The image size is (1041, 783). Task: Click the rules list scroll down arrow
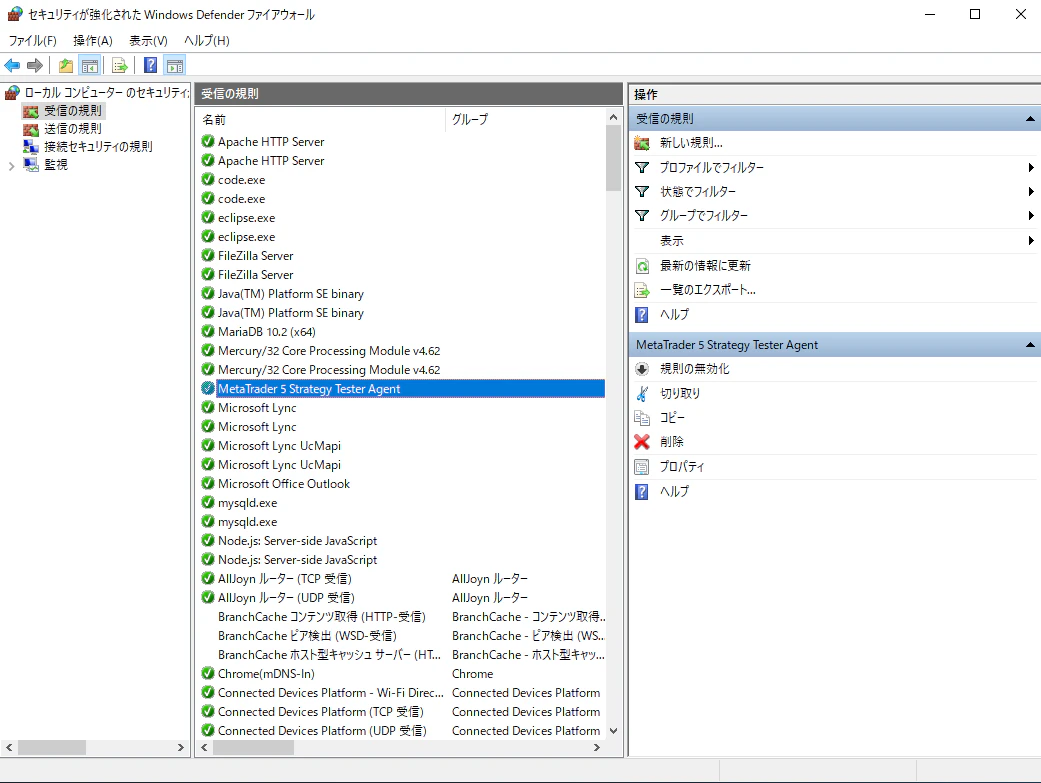pyautogui.click(x=613, y=731)
